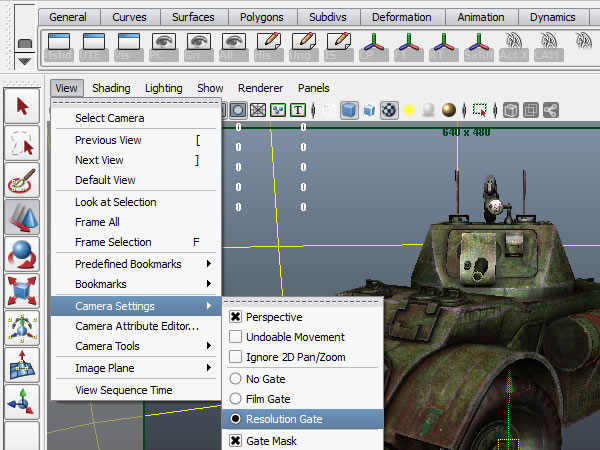Toggle isolate select dashed-box icon
Screen dimensions: 600x450
pos(479,111)
